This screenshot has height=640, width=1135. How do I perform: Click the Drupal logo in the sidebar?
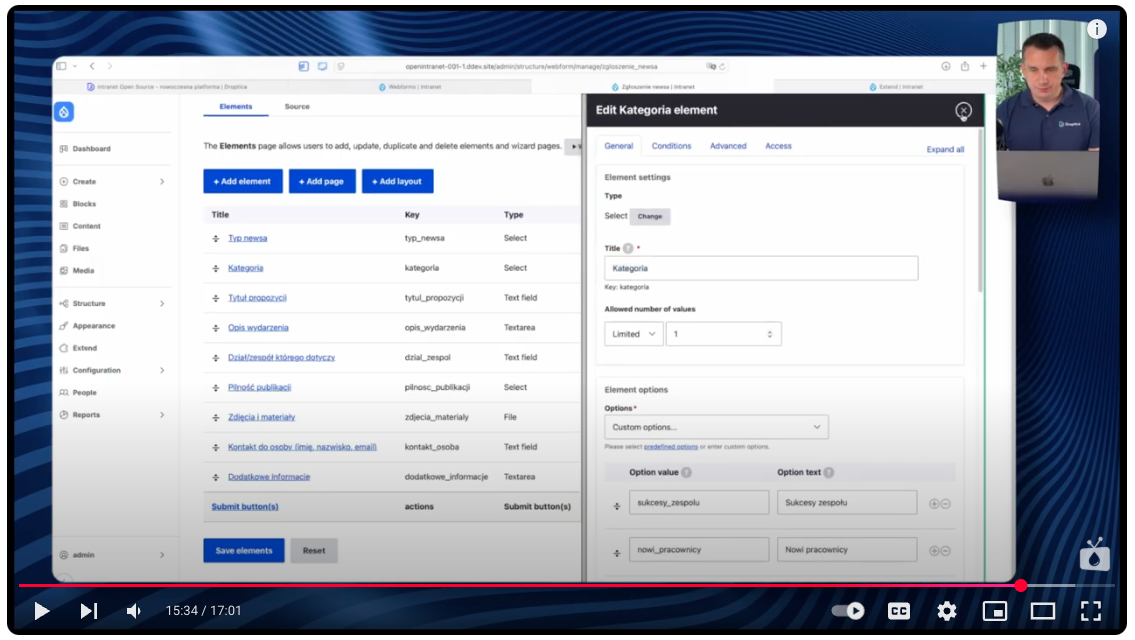point(64,111)
